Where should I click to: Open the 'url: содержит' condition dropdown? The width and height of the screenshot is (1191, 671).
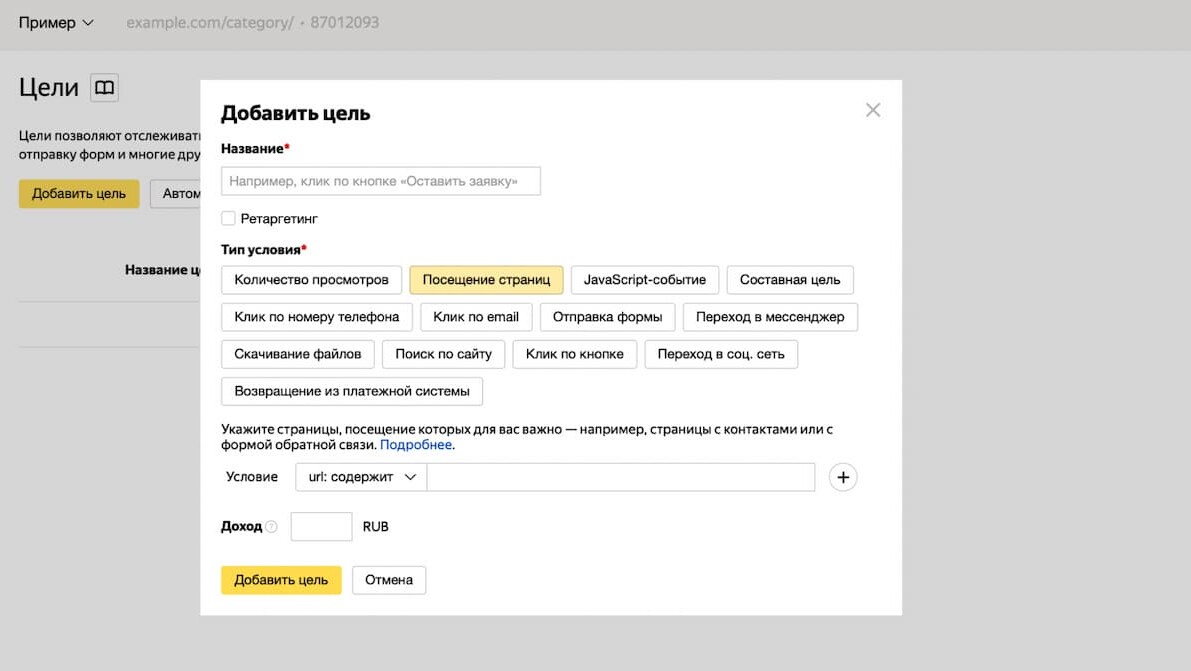pos(361,478)
